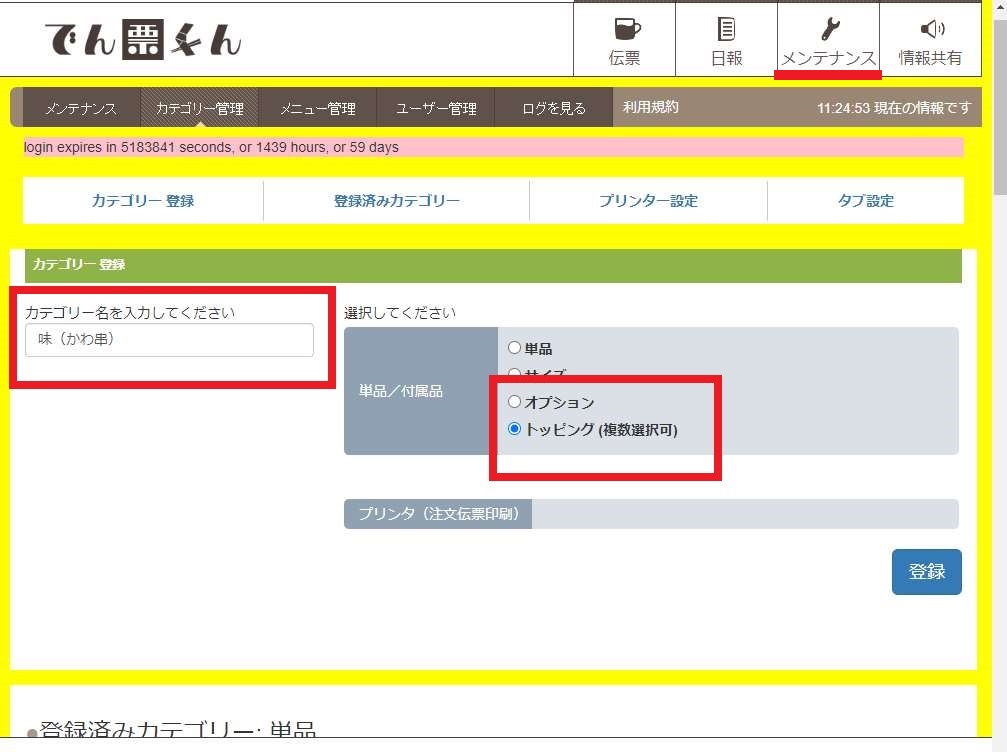The image size is (1007, 752).
Task: Open the タブ設定 tab
Action: [864, 199]
